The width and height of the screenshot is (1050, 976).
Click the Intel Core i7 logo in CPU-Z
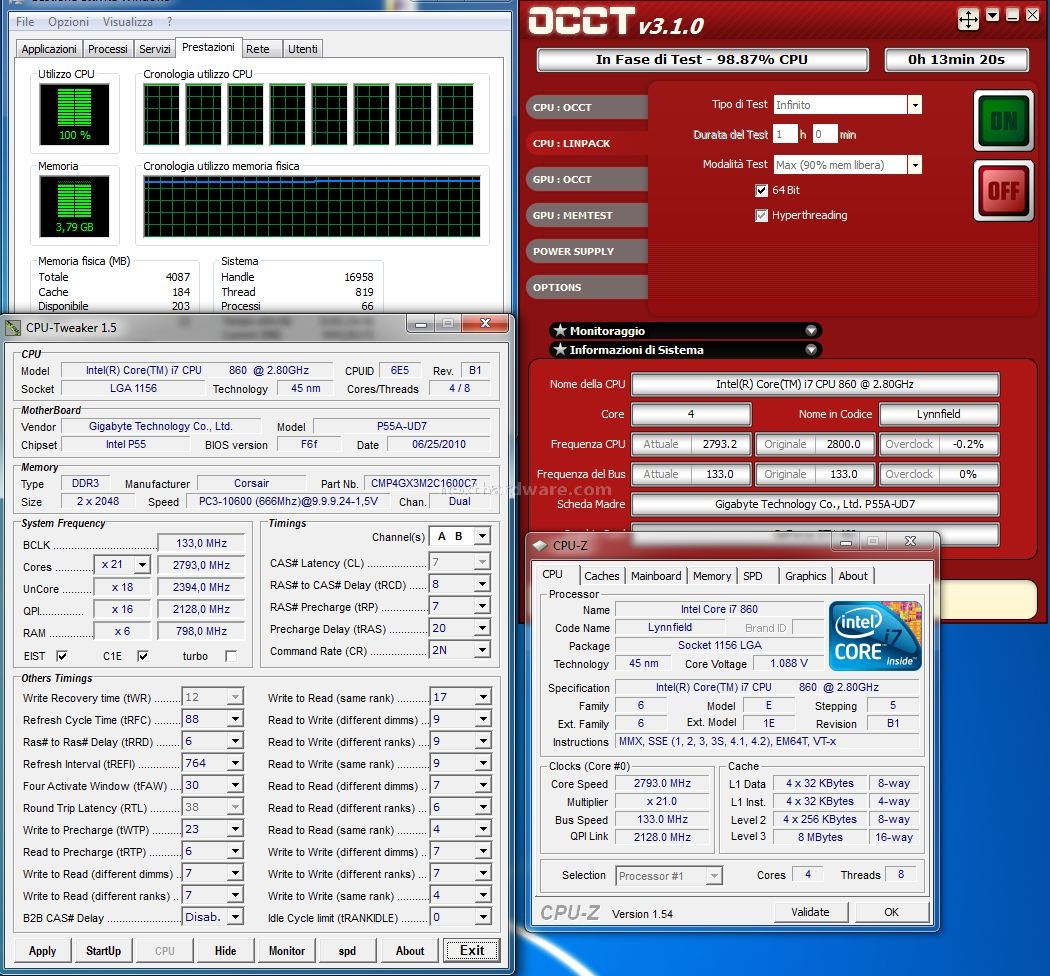875,636
